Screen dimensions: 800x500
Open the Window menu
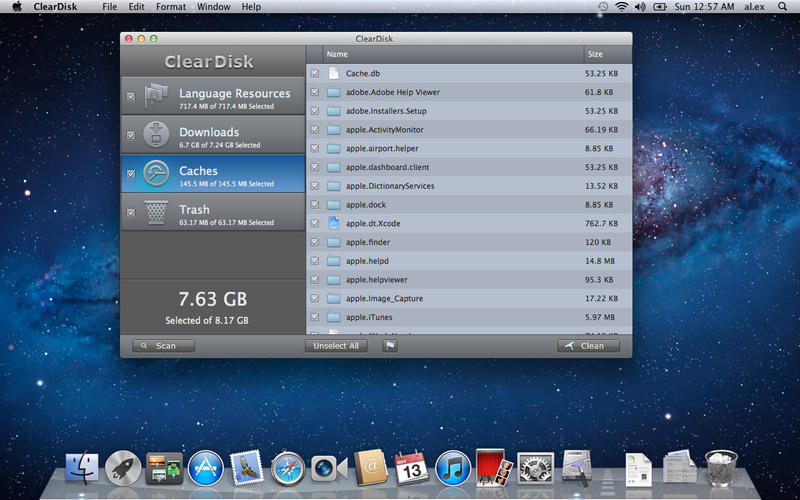[213, 7]
